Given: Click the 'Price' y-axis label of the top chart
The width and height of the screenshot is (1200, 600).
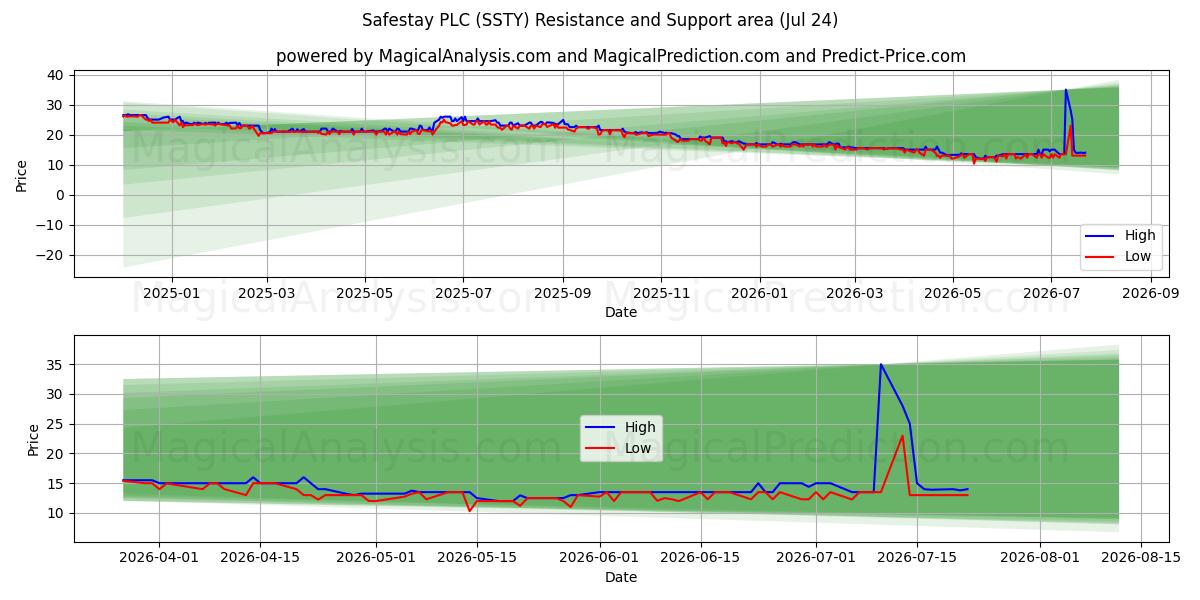Looking at the screenshot, I should 21,173.
